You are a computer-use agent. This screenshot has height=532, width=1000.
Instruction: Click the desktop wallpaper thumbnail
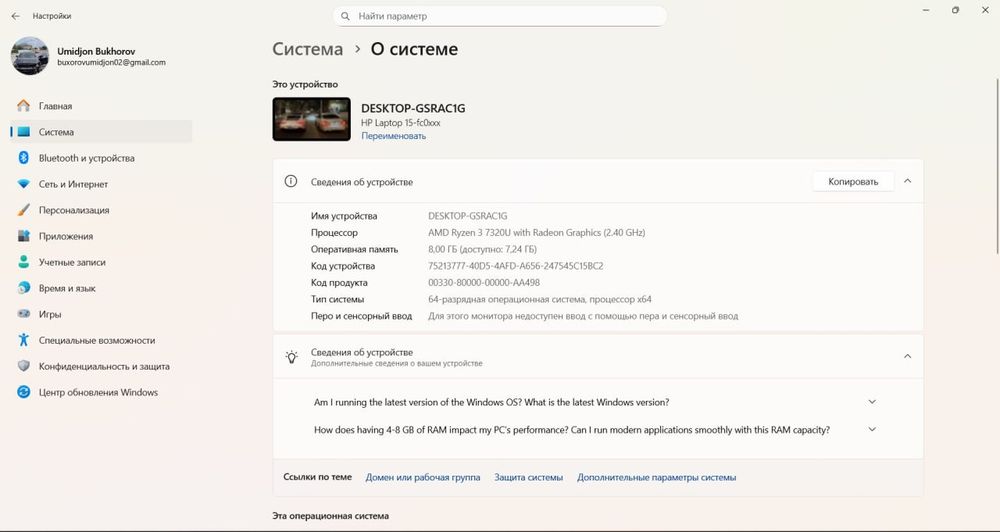(311, 119)
